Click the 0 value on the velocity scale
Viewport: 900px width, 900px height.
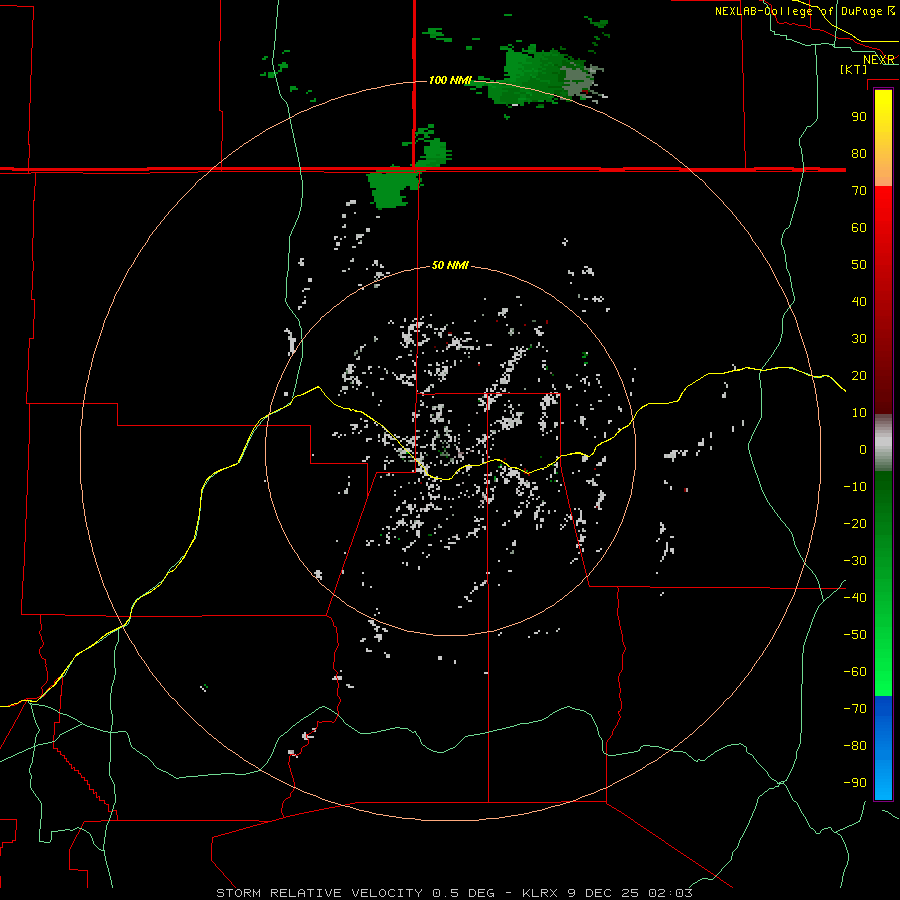tap(863, 450)
